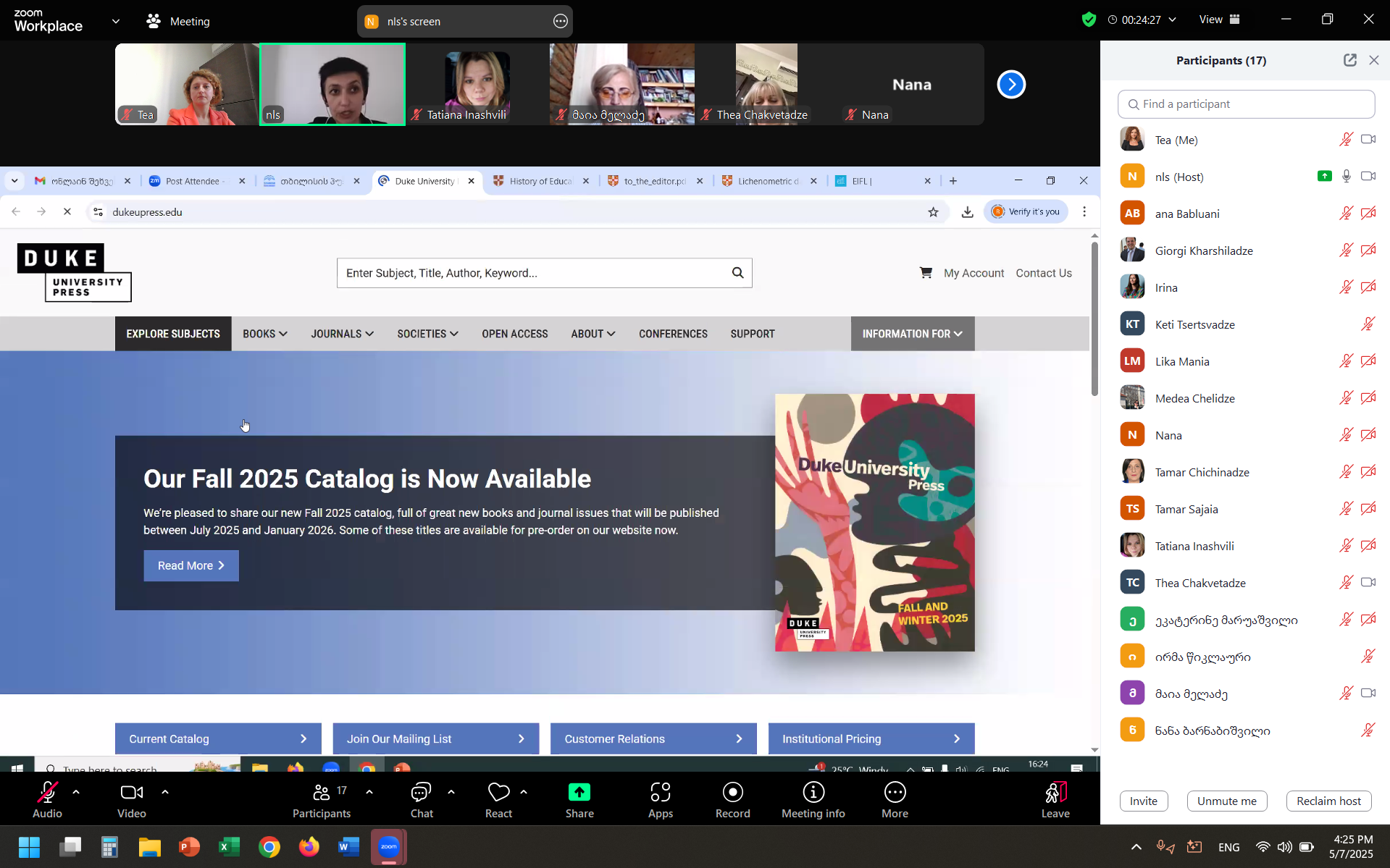Click the Fall 2025 catalog cover image

click(874, 522)
